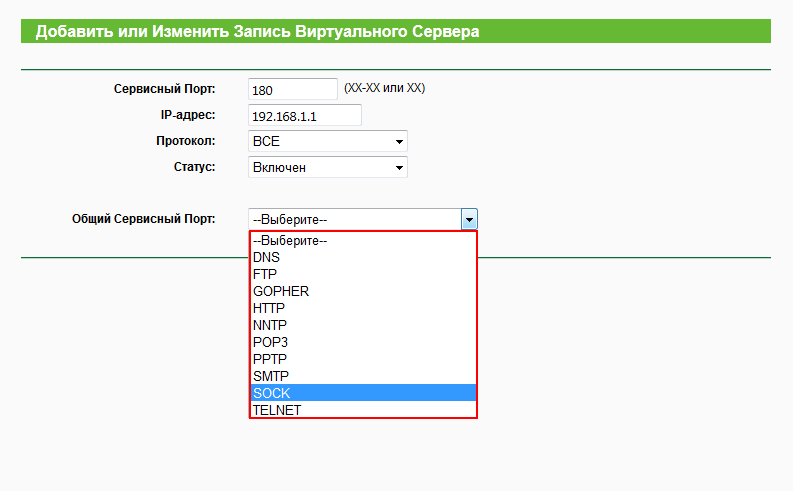Select the --Выберите-- option in the list
The height and width of the screenshot is (491, 793).
coord(363,241)
